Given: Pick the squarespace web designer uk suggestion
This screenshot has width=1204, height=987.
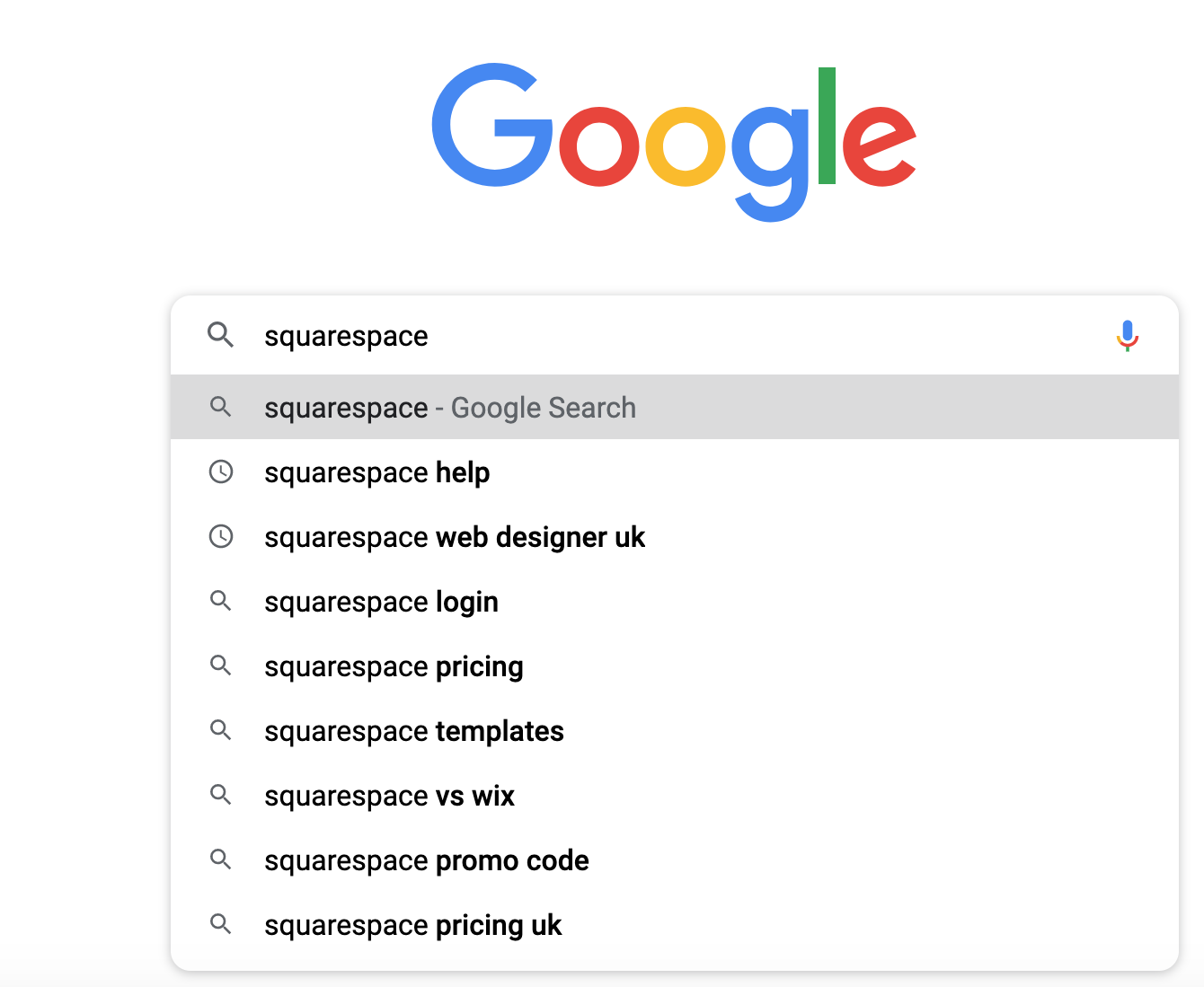Looking at the screenshot, I should tap(455, 537).
